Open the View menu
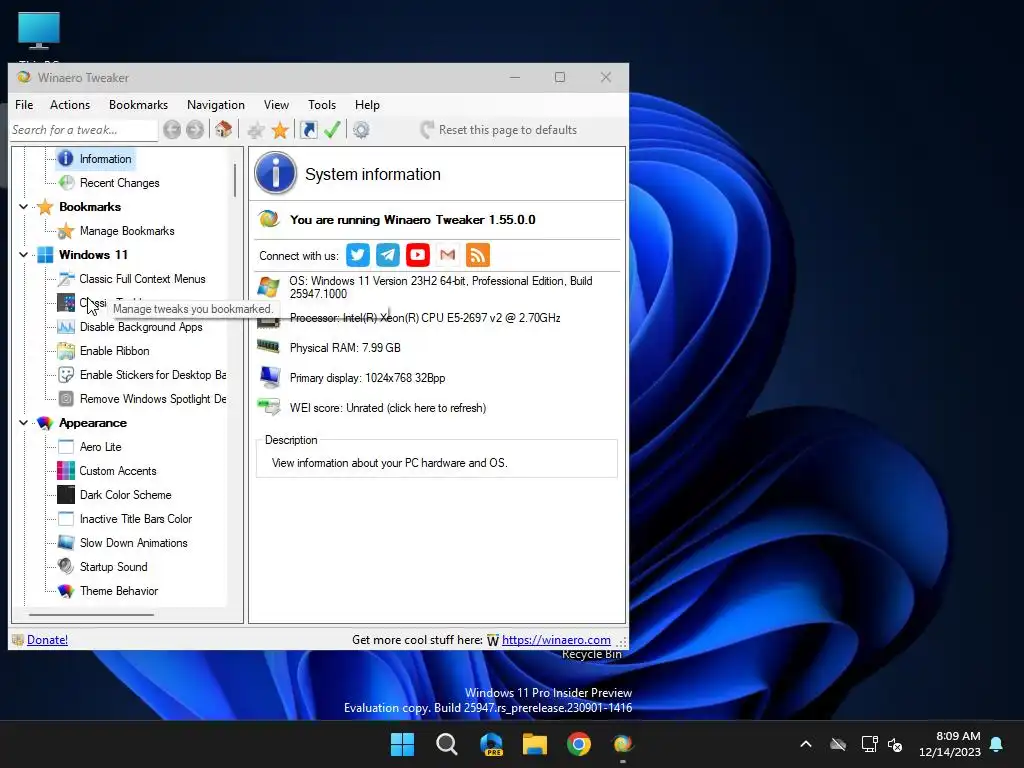Image resolution: width=1024 pixels, height=768 pixels. coord(276,104)
